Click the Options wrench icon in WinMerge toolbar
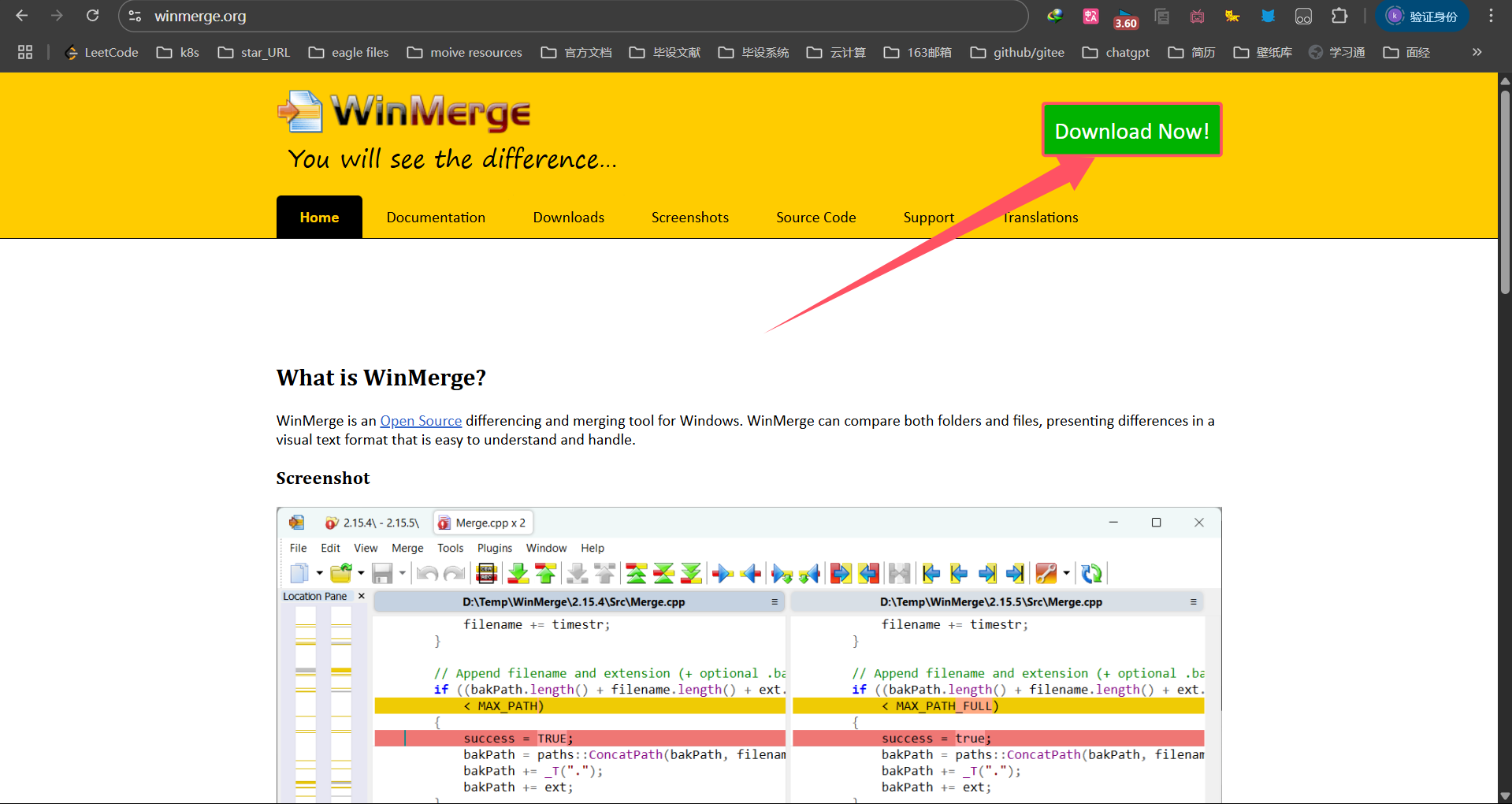 [x=1046, y=573]
